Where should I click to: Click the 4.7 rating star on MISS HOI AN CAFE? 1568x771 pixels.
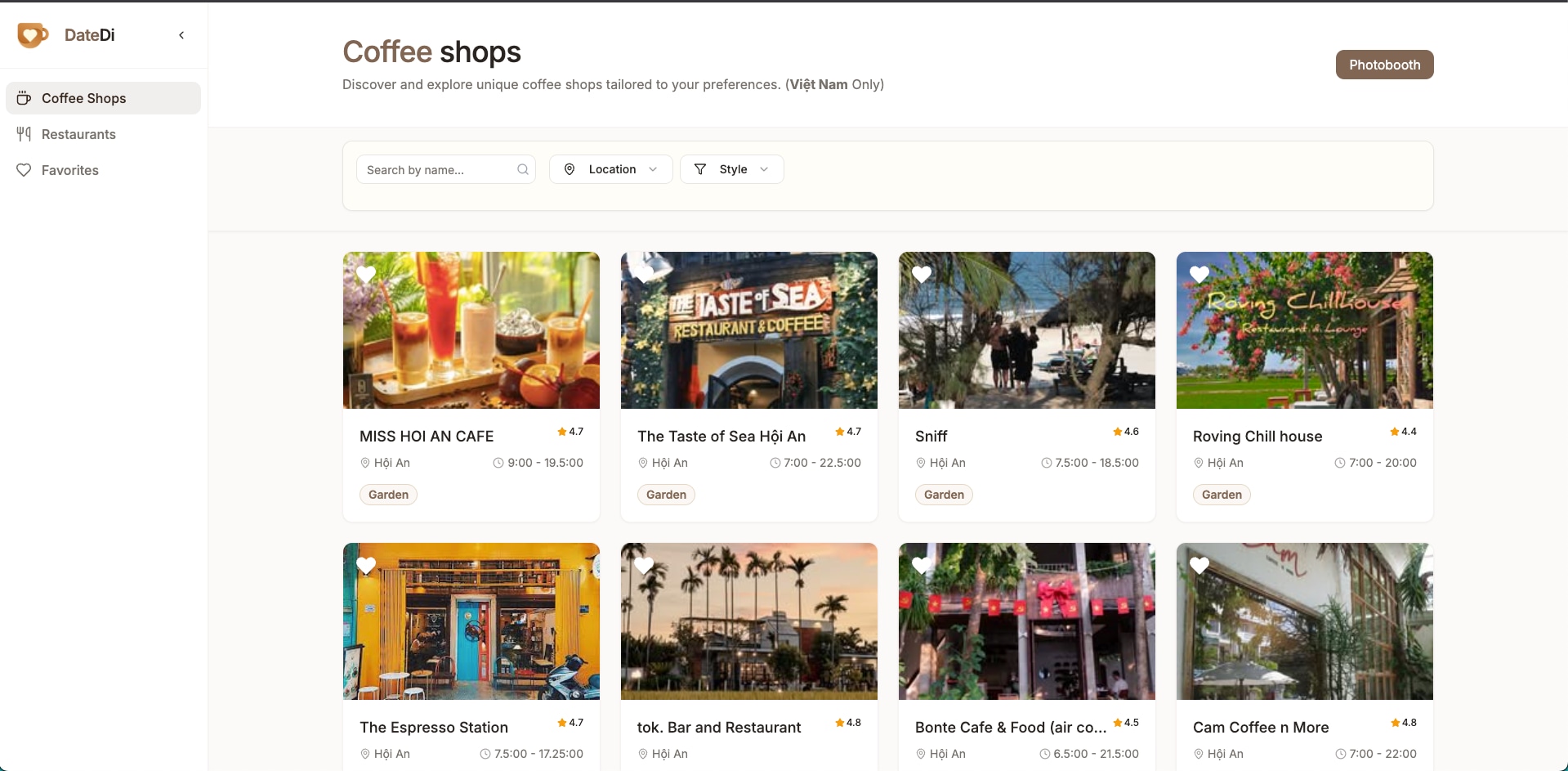coord(562,432)
